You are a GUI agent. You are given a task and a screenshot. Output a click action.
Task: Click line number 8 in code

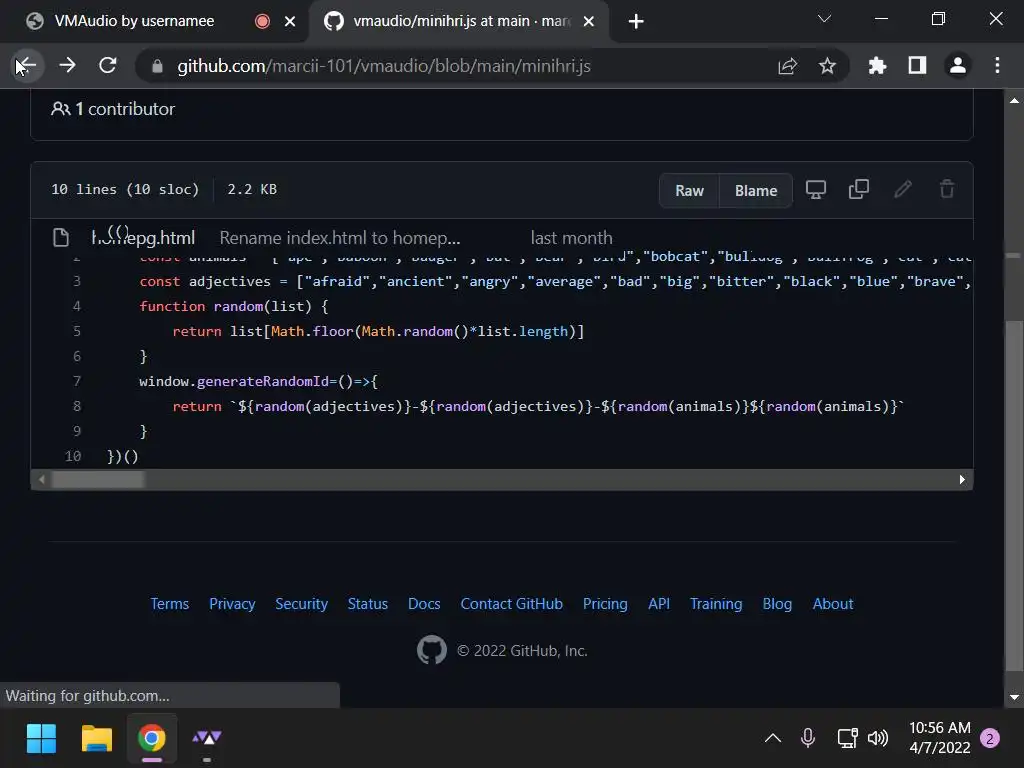[x=76, y=406]
